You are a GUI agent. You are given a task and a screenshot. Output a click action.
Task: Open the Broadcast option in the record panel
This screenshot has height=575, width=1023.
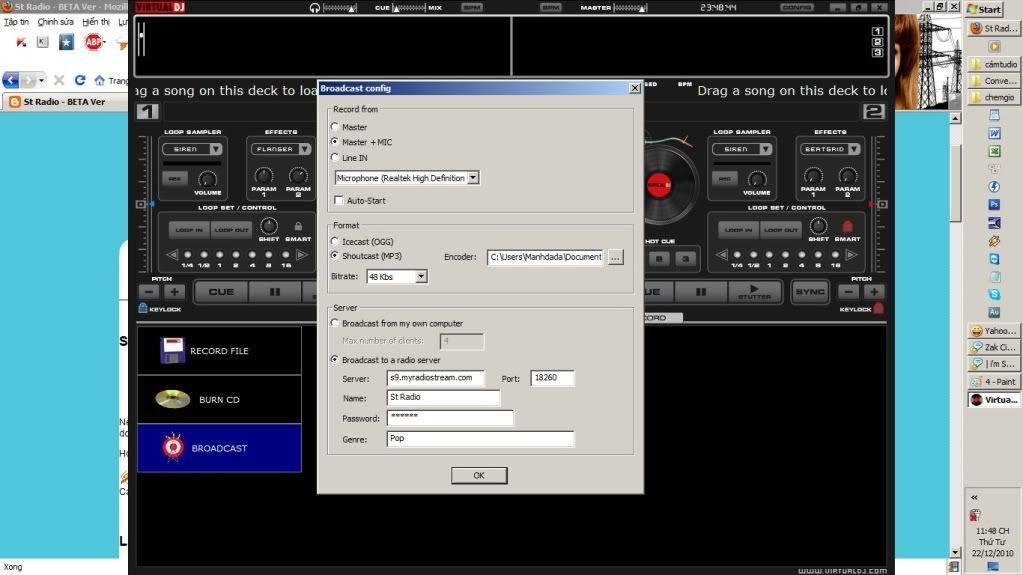tap(219, 448)
